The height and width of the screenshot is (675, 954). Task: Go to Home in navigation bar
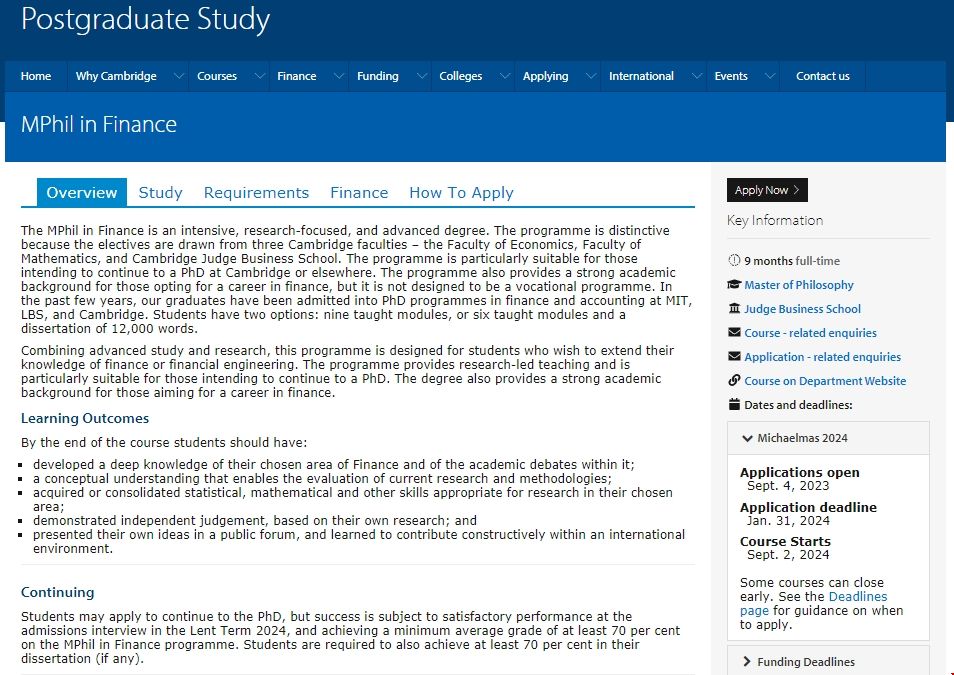pos(36,76)
